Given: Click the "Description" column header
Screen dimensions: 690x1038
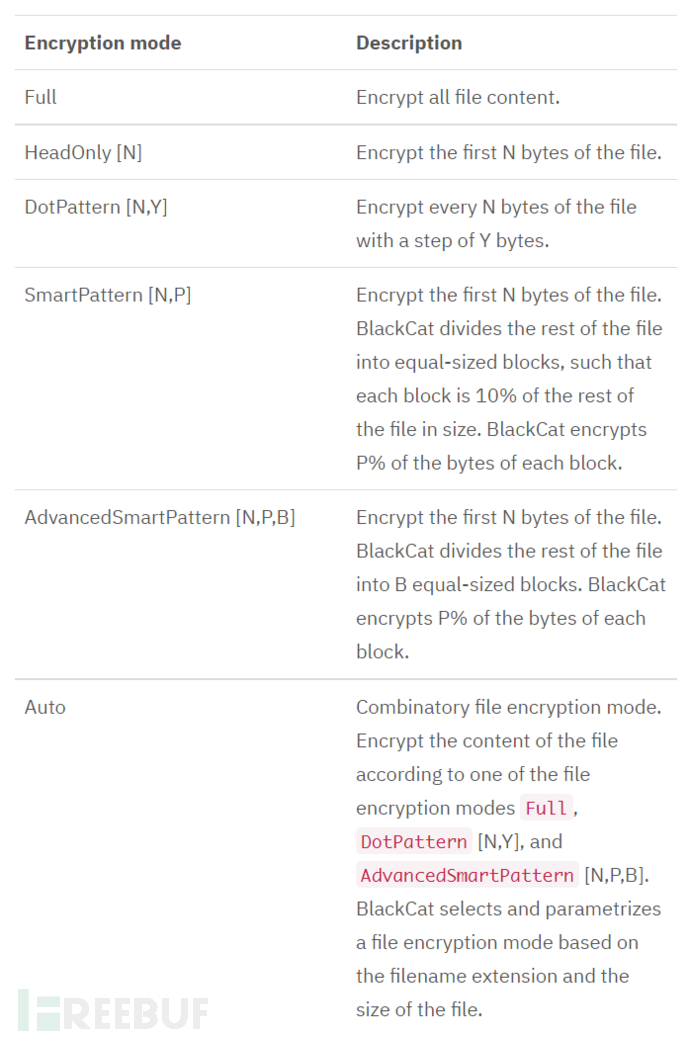Looking at the screenshot, I should point(409,43).
